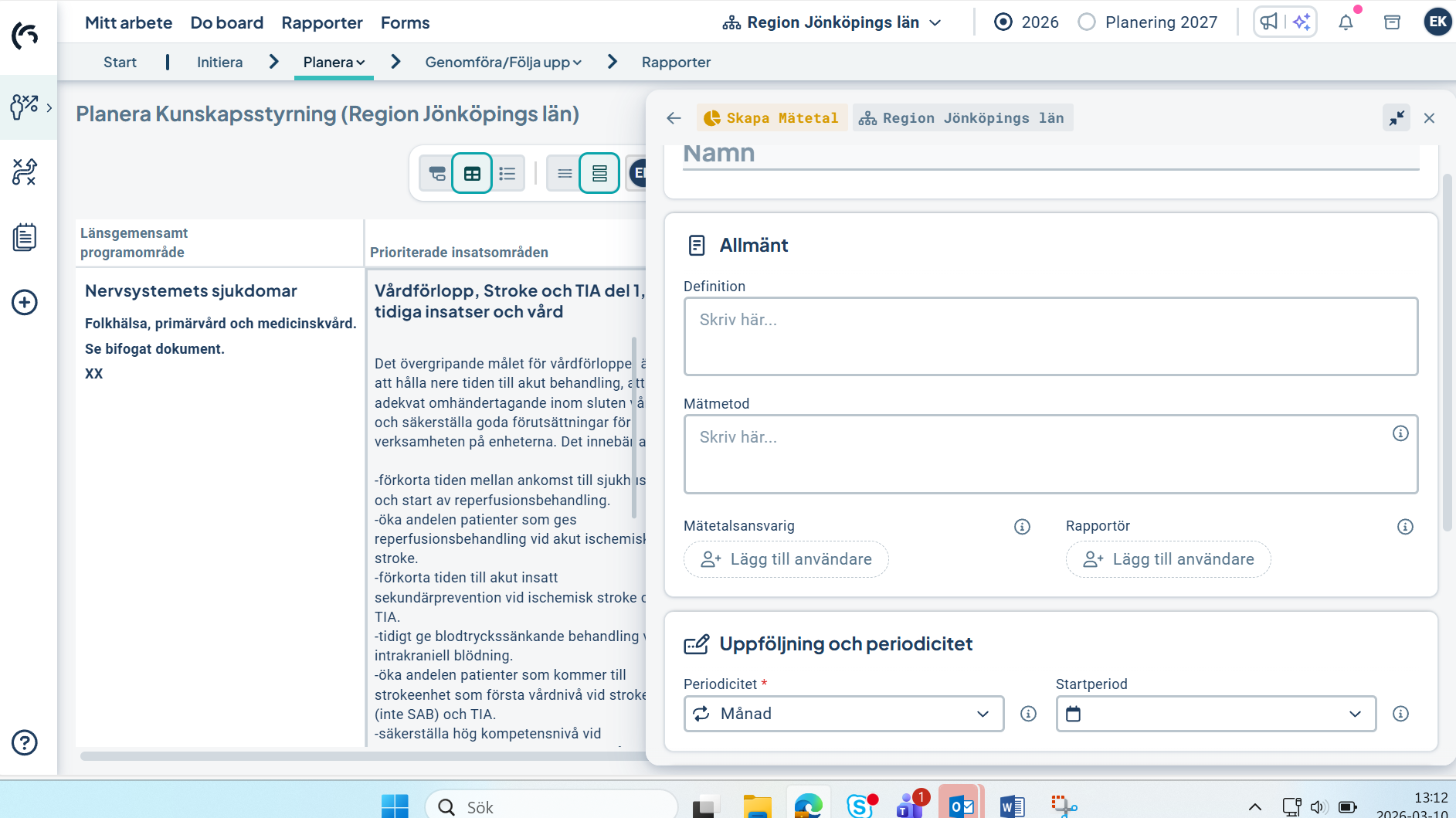Open the Periodicitet dropdown showing Månad
This screenshot has height=818, width=1456.
point(843,714)
